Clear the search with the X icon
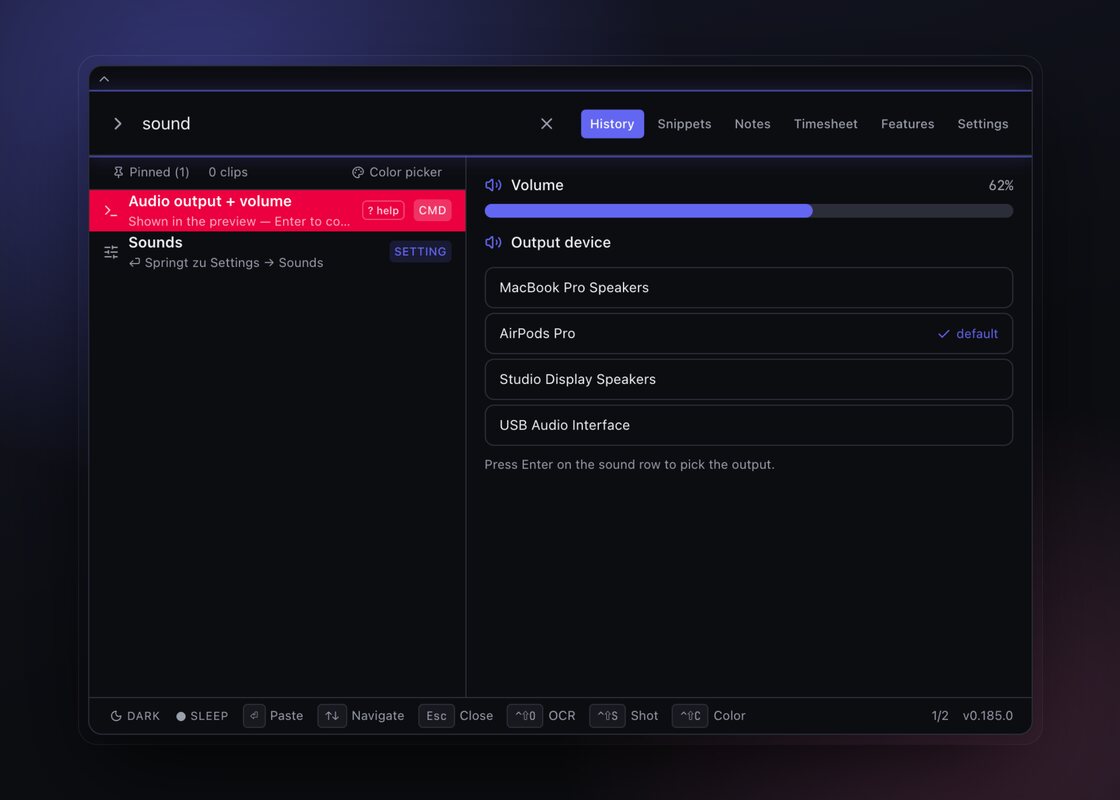The height and width of the screenshot is (800, 1120). (x=546, y=124)
